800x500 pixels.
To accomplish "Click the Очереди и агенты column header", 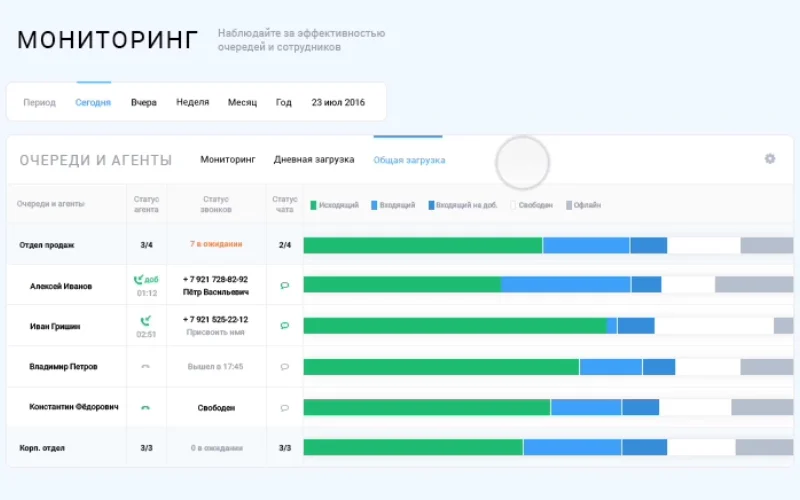I will coord(51,204).
